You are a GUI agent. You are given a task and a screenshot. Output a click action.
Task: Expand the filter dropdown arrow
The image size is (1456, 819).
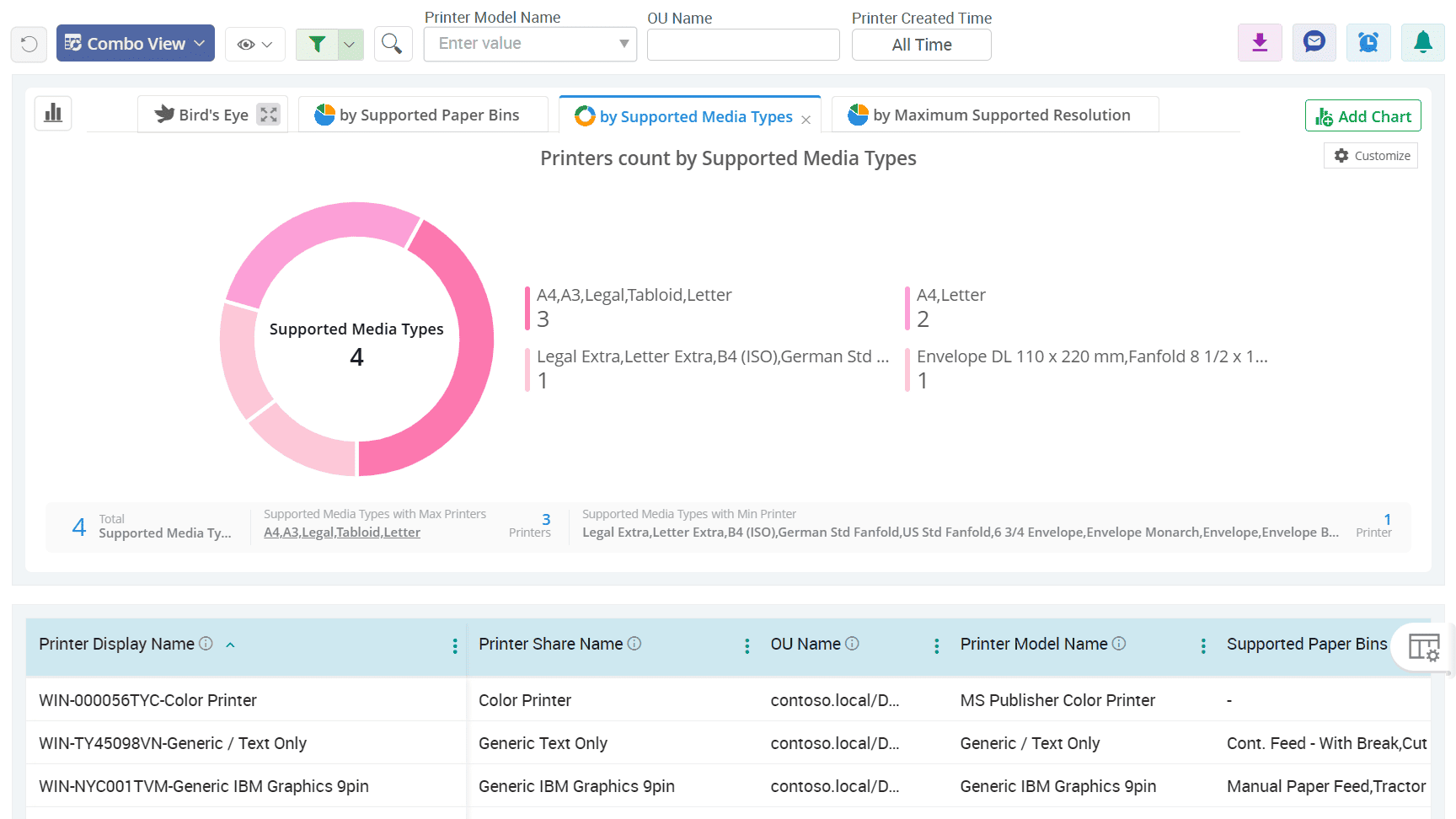coord(350,45)
